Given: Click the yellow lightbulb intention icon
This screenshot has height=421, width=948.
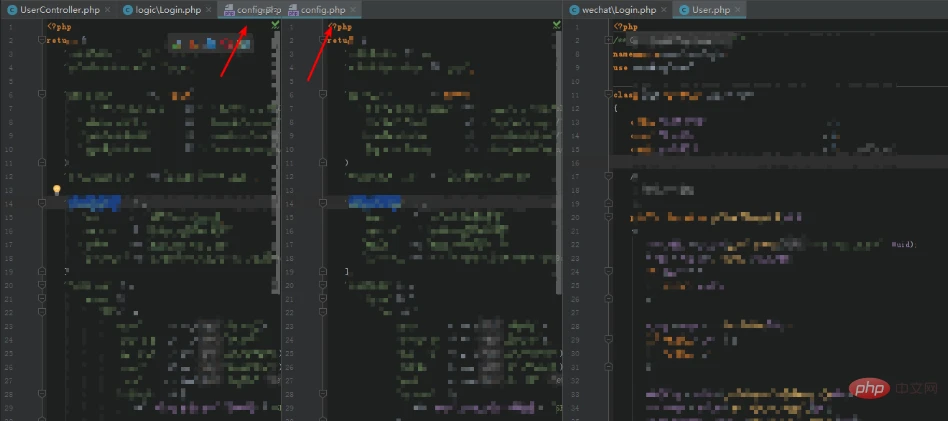Looking at the screenshot, I should click(x=57, y=189).
